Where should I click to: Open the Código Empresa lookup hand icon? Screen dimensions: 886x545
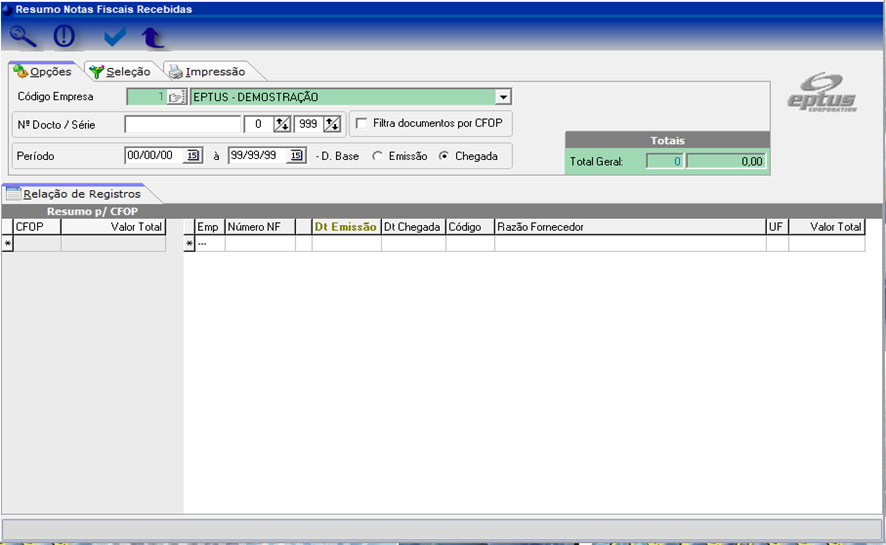177,97
